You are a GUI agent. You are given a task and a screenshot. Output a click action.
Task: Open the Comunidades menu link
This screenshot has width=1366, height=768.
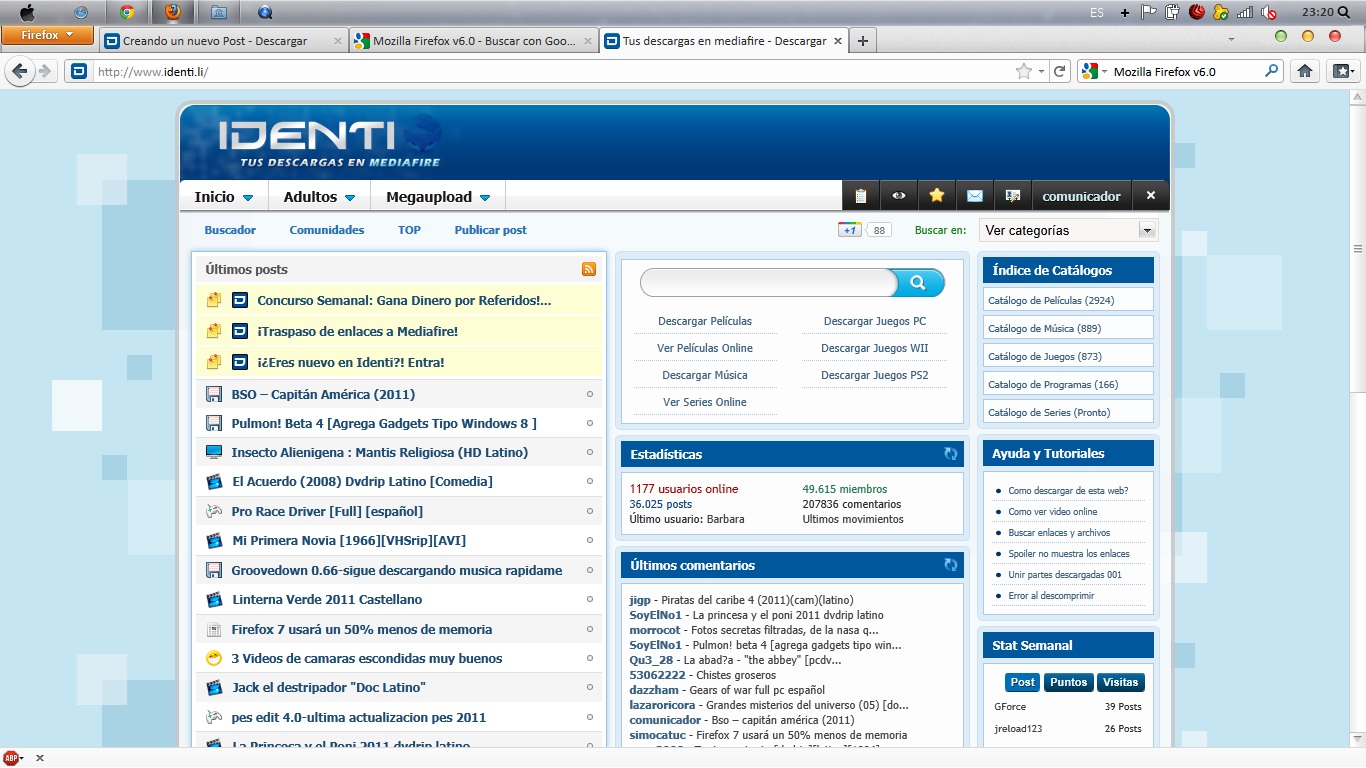point(327,230)
